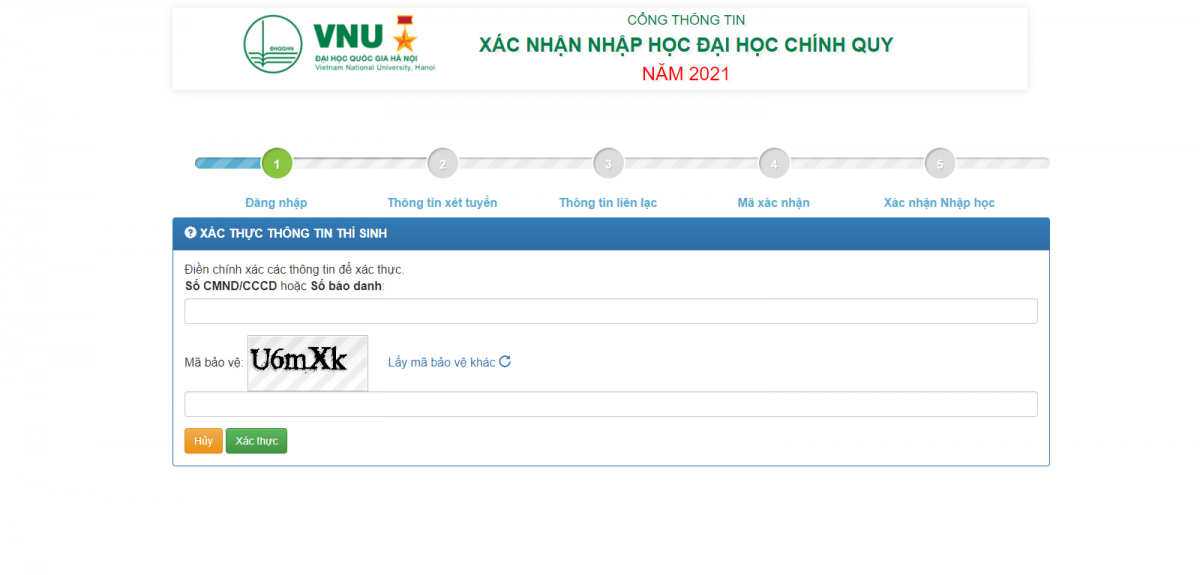The width and height of the screenshot is (1200, 575).
Task: Select the step 3 circle indicator
Action: [608, 163]
